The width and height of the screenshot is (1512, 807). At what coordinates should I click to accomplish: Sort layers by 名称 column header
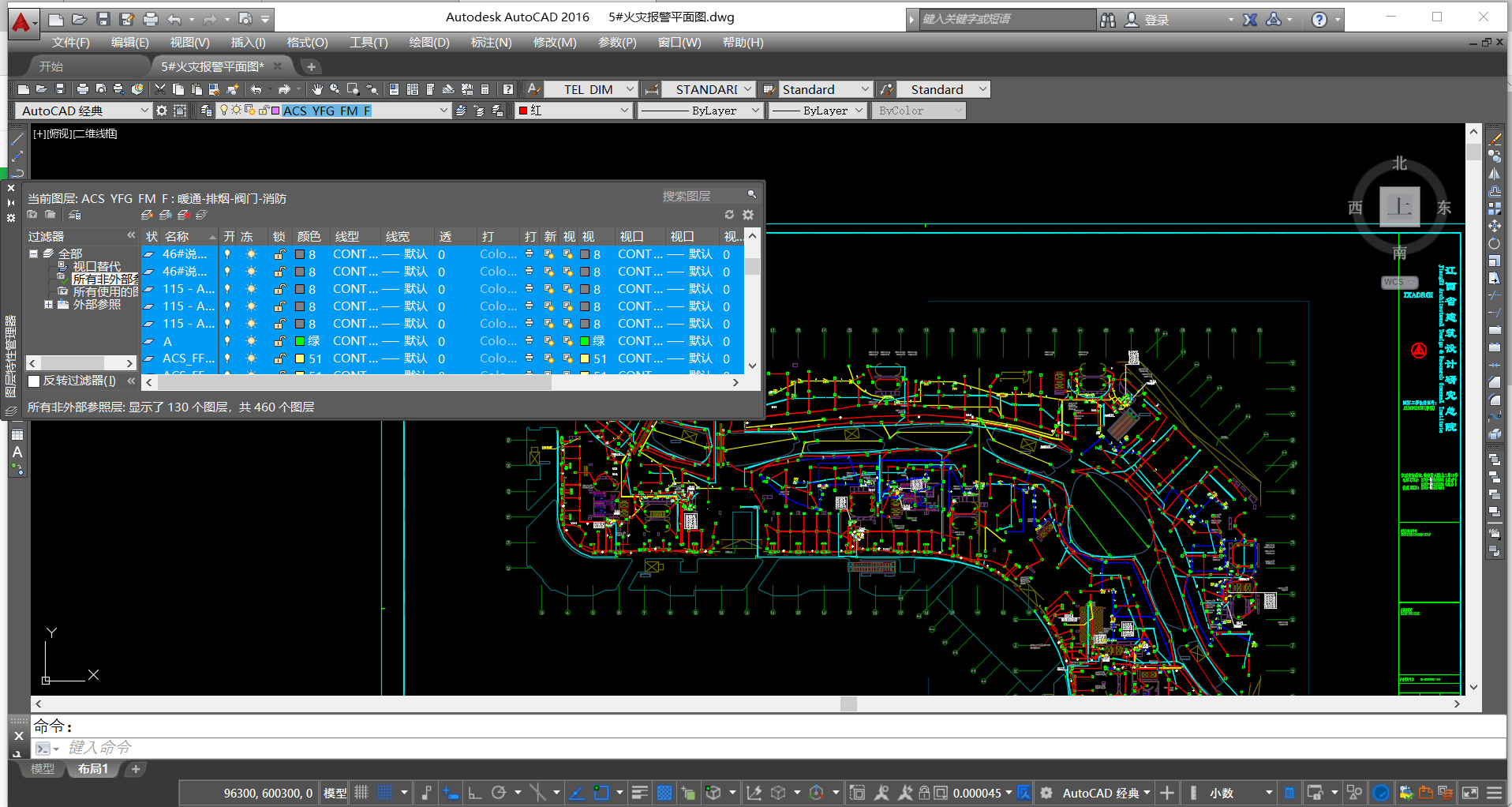189,236
